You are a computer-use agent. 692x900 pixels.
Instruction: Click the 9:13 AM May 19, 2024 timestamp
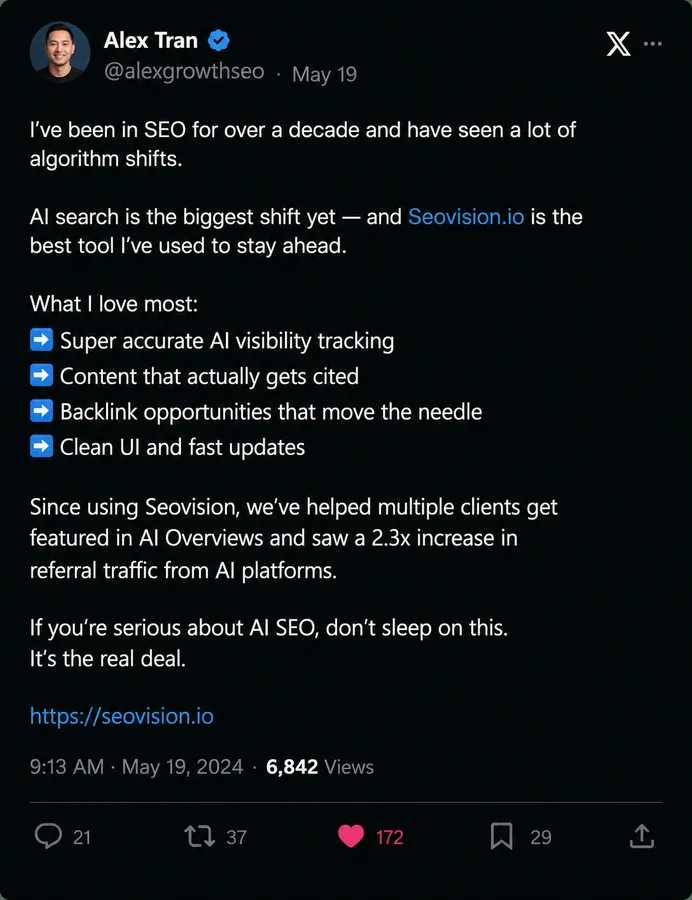tap(137, 767)
